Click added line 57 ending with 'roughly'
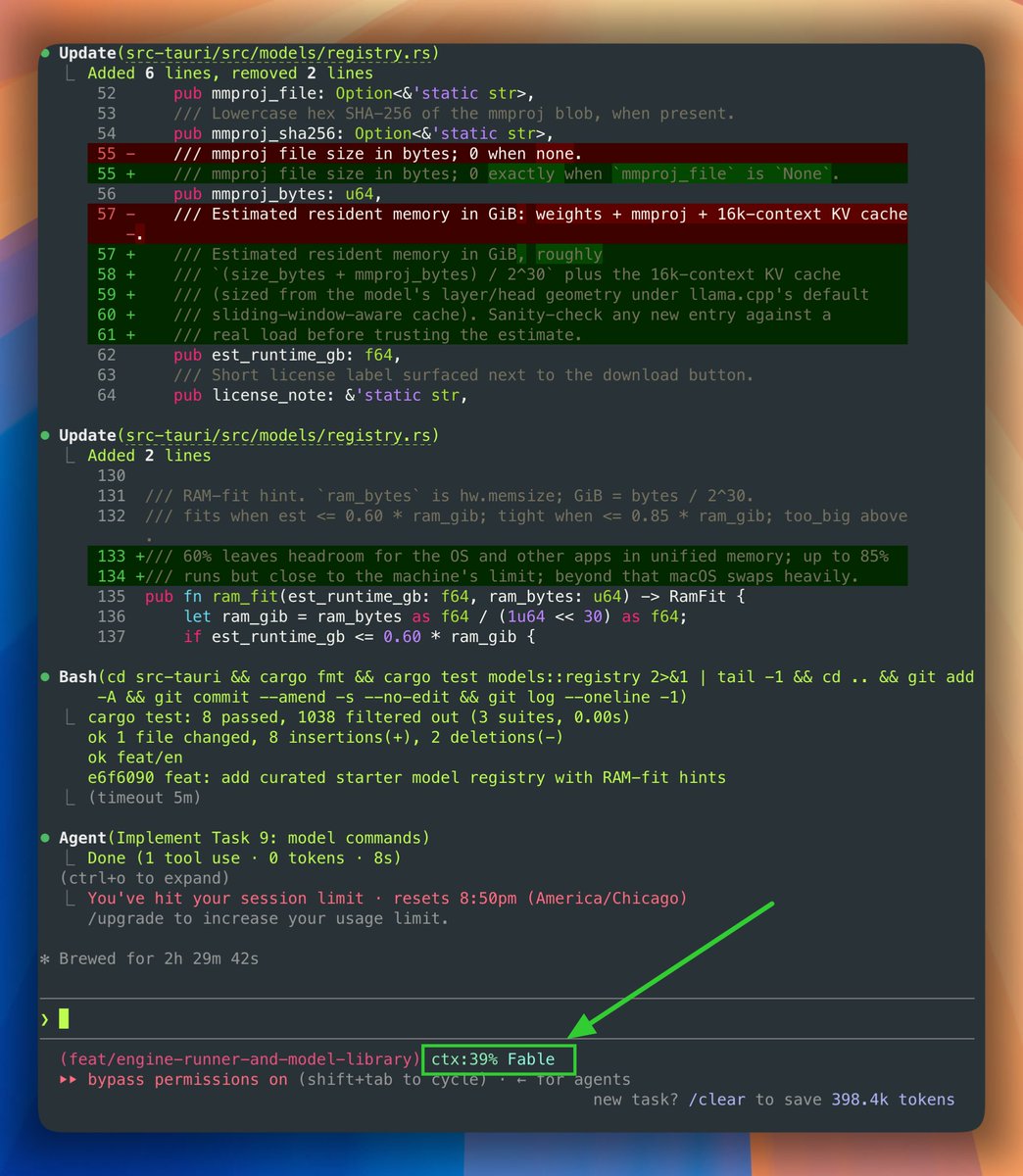This screenshot has height=1176, width=1023. point(497,254)
